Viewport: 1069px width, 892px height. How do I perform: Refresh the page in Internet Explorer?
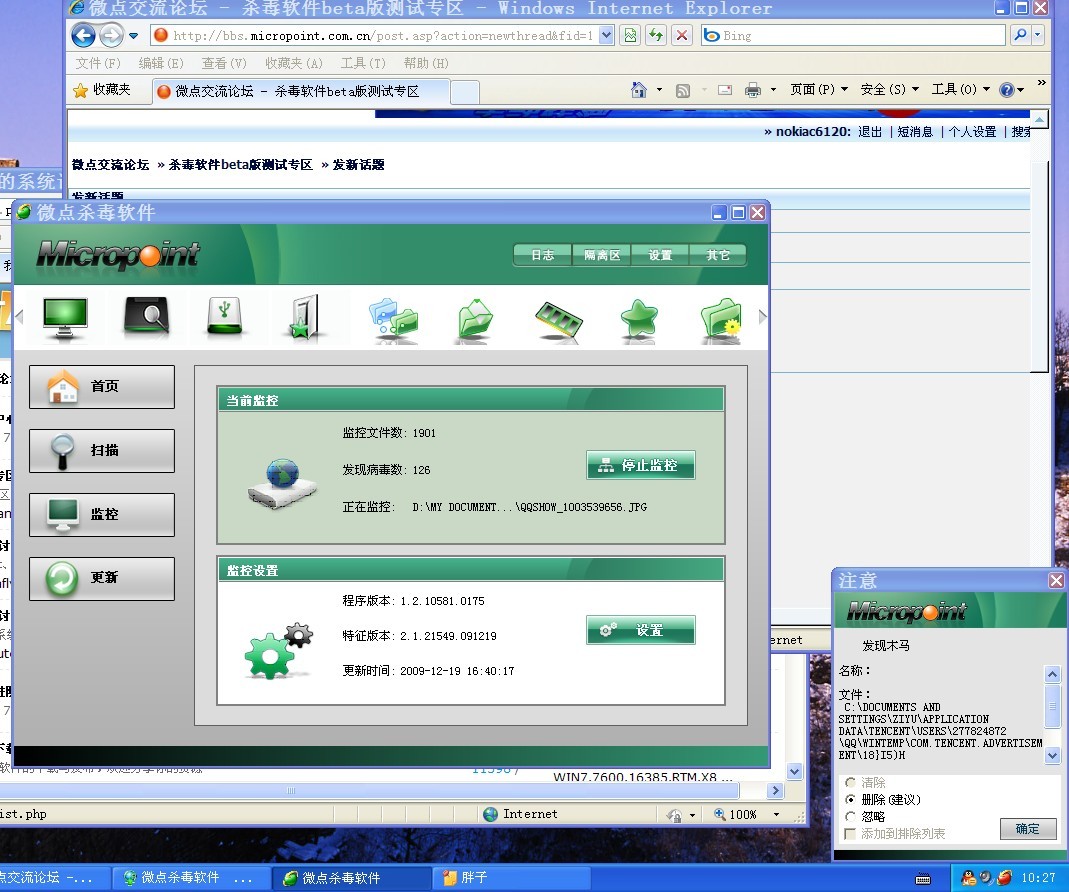point(656,35)
